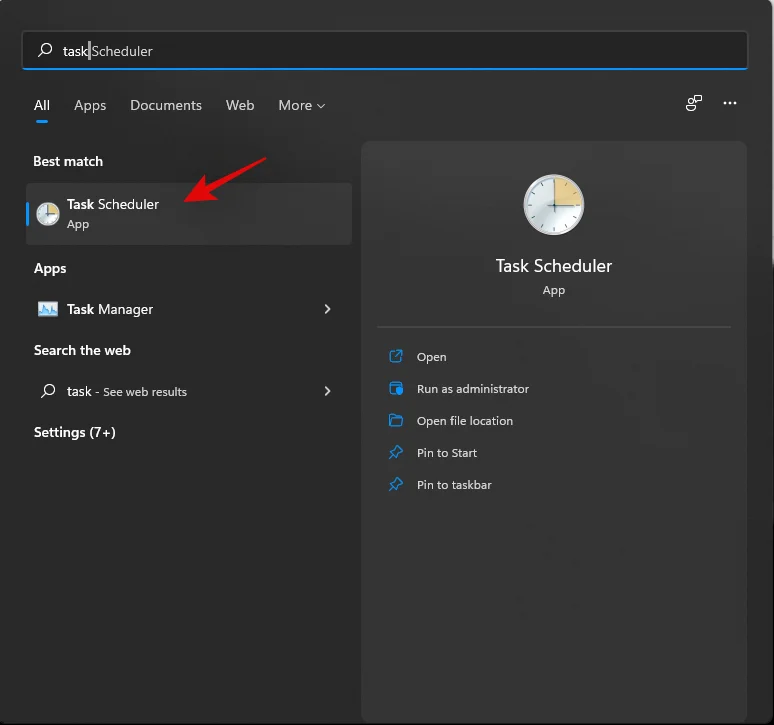Click the Best match heading

coord(68,161)
